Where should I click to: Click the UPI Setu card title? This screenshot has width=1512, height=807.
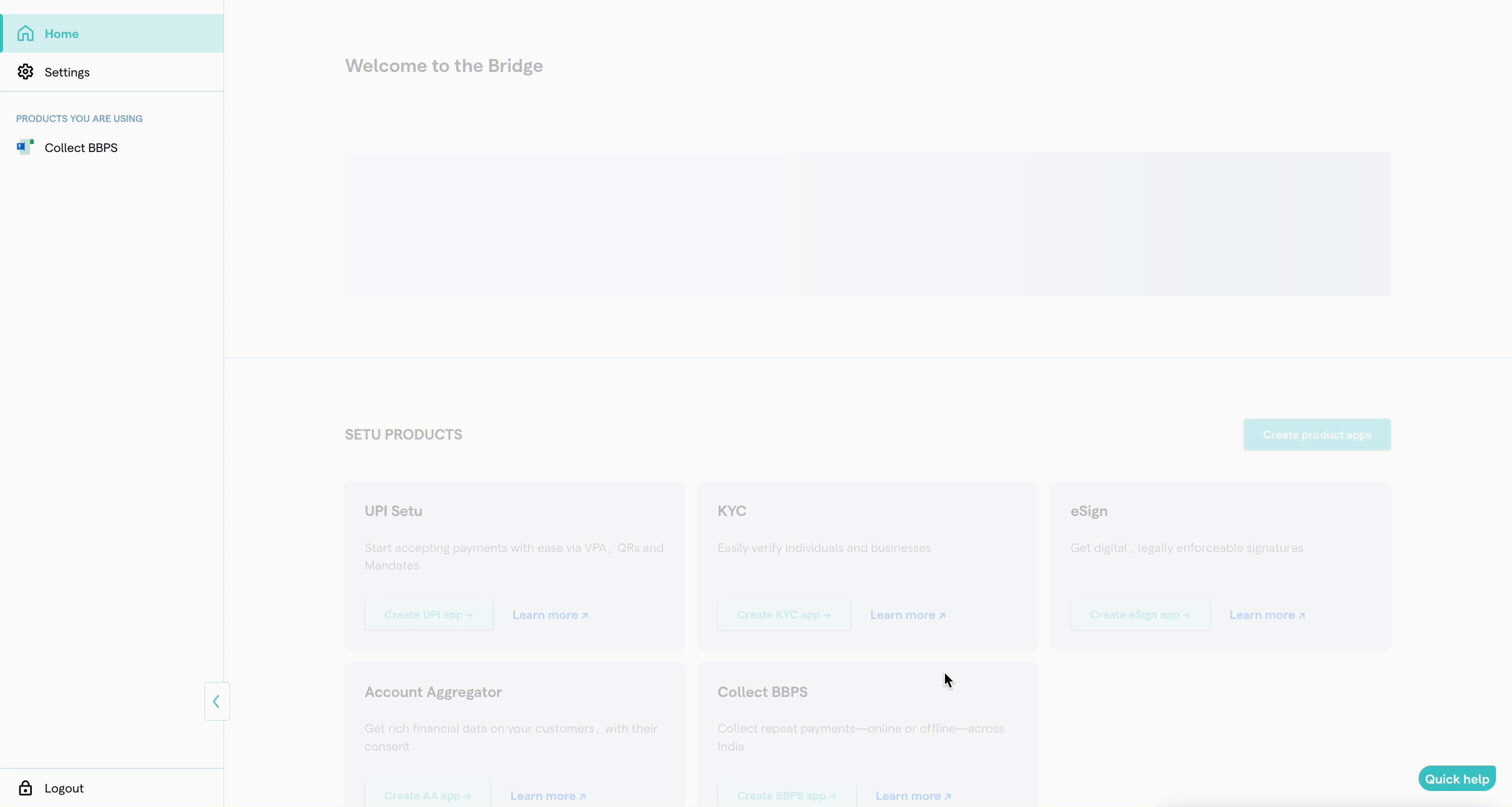click(393, 510)
